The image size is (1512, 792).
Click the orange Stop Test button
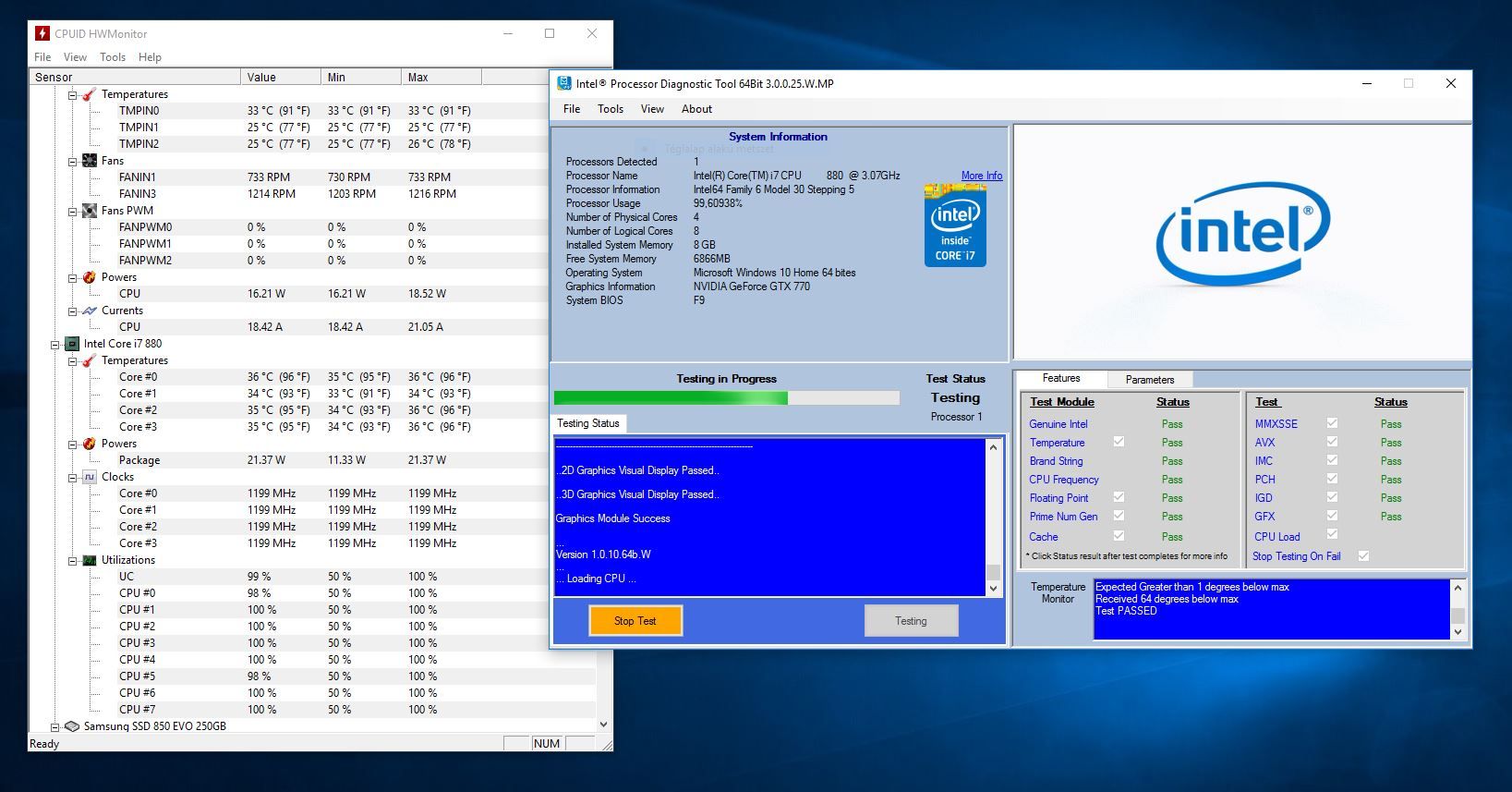click(x=635, y=621)
